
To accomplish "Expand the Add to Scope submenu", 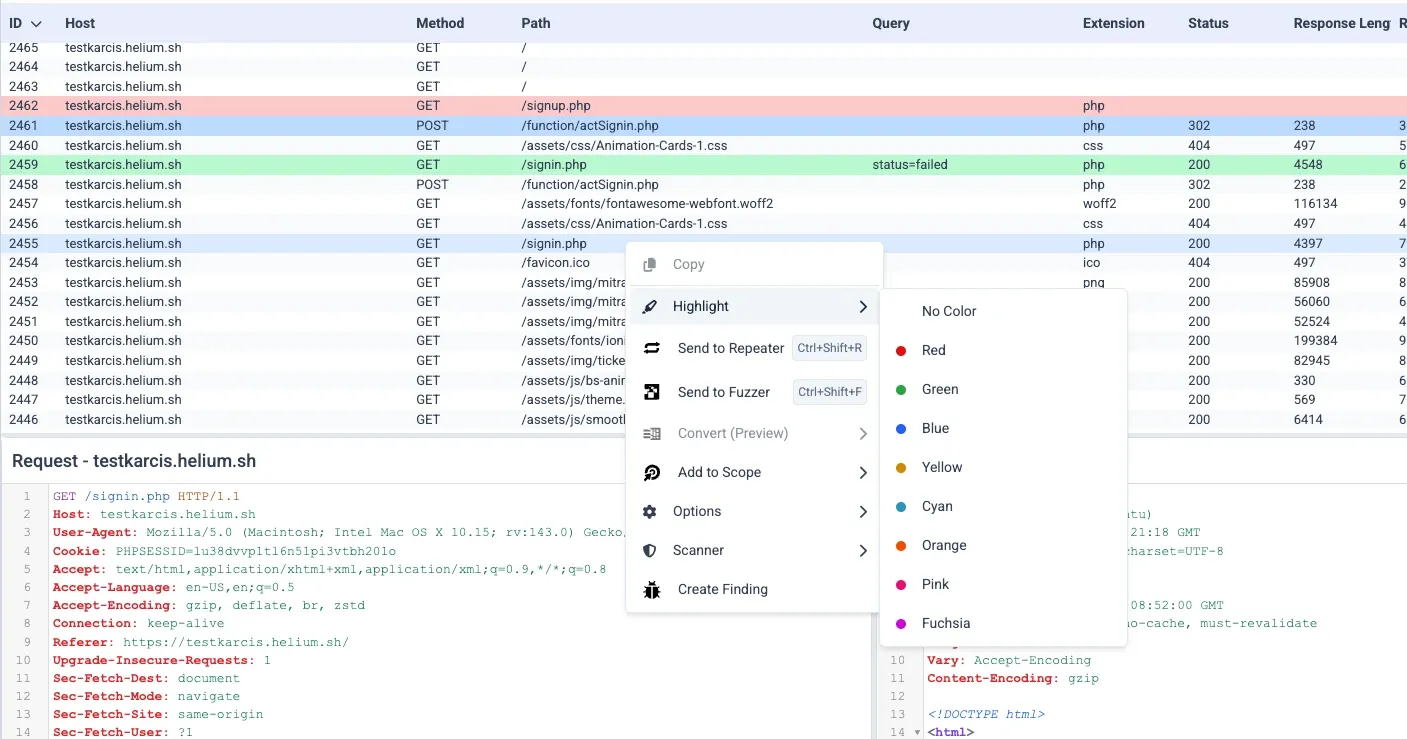I will click(x=862, y=472).
